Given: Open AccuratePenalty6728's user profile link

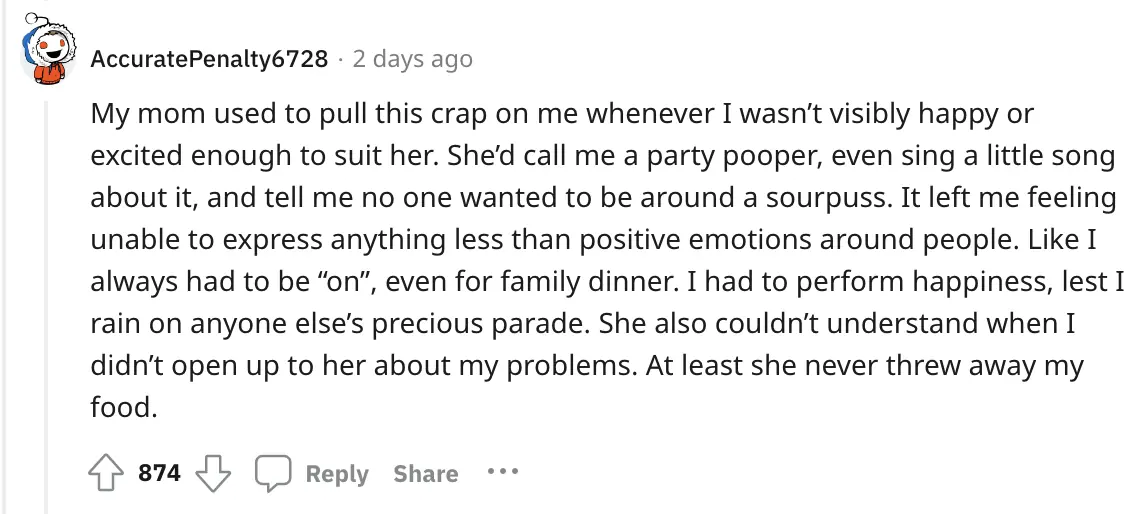Looking at the screenshot, I should [209, 59].
